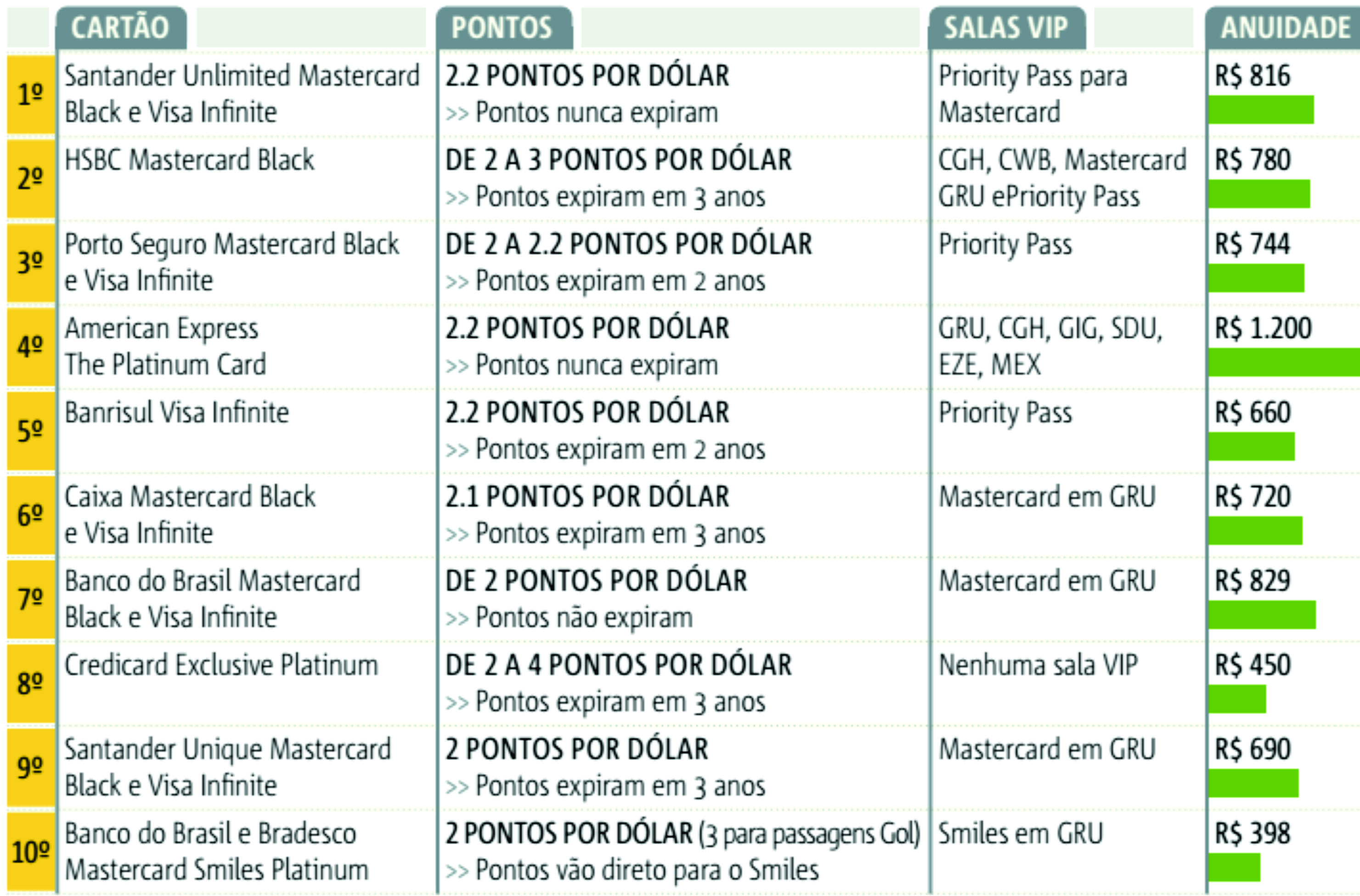Click the 10º ranking badge
The height and width of the screenshot is (896, 1360).
click(31, 852)
